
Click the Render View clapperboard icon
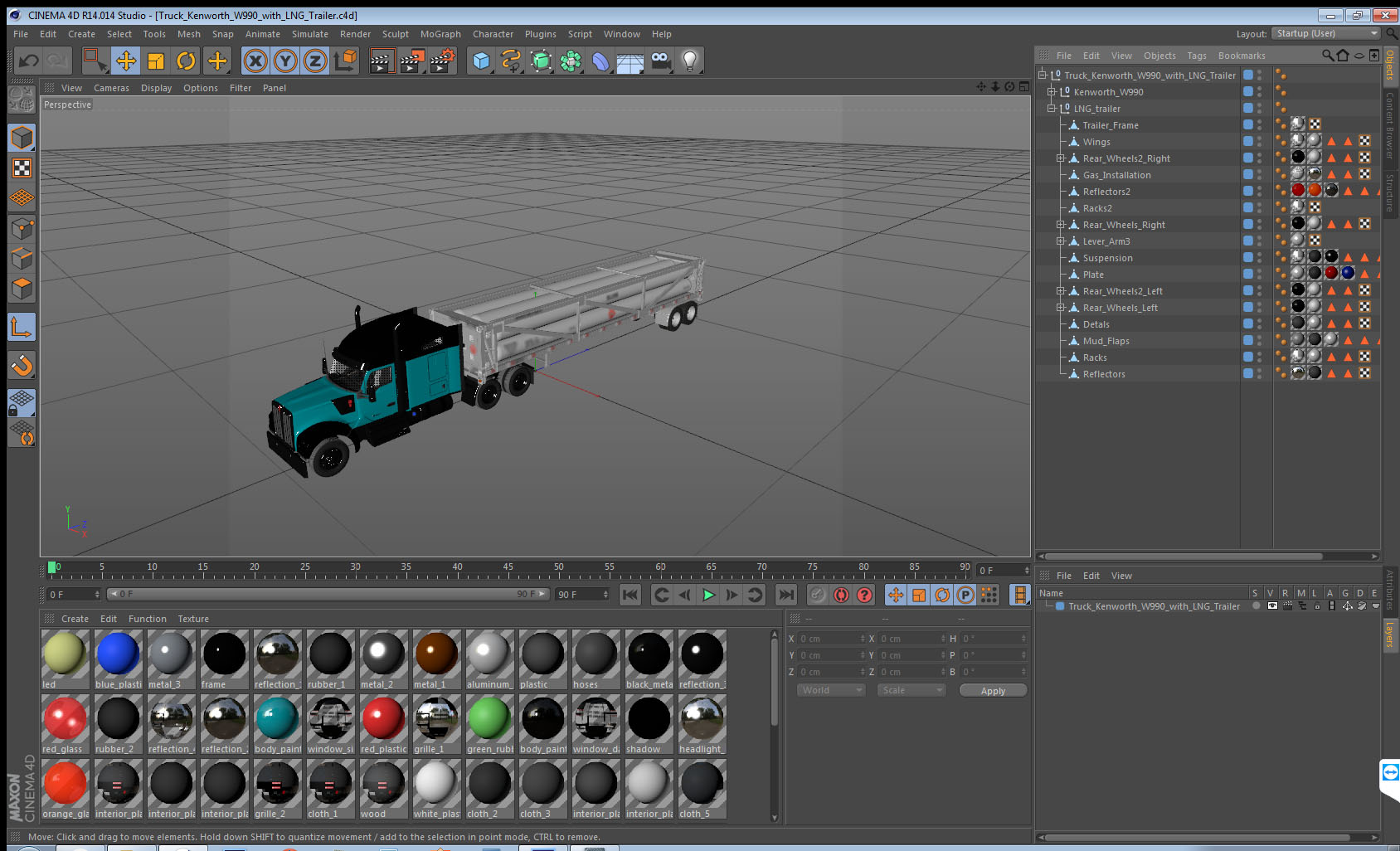tap(381, 61)
